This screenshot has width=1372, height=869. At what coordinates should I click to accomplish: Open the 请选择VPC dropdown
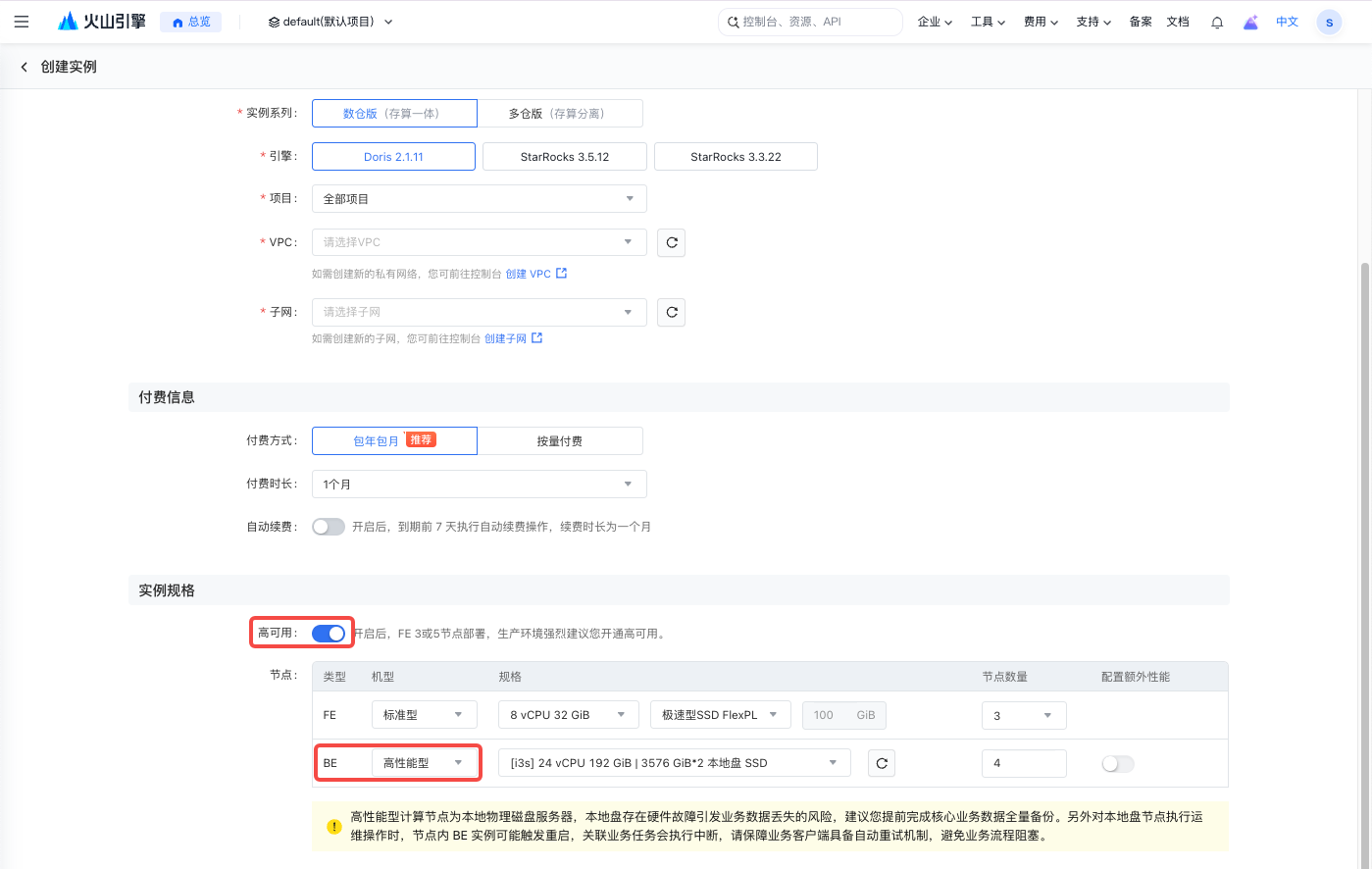pyautogui.click(x=480, y=242)
